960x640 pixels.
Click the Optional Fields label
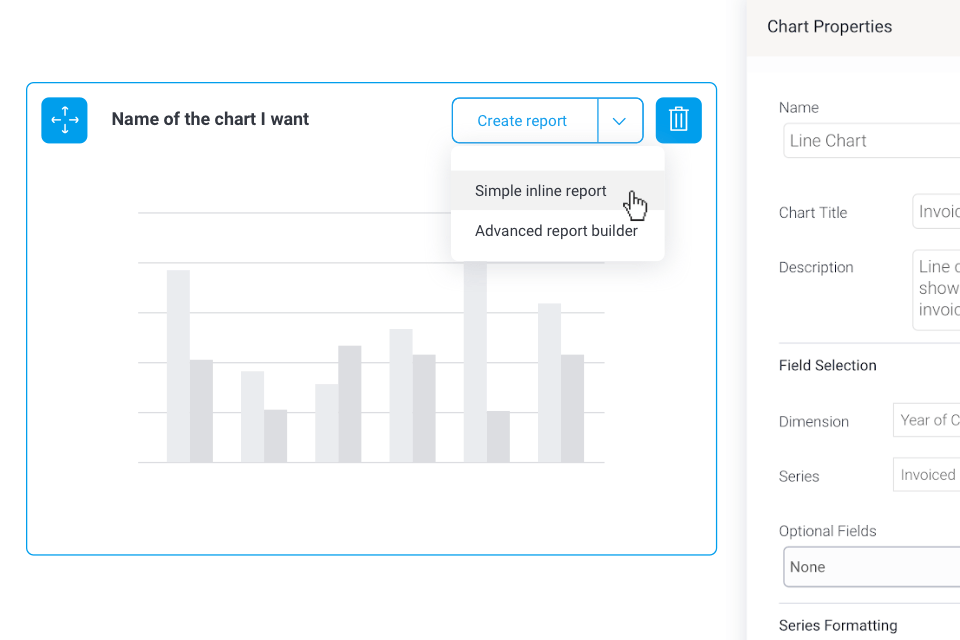[x=827, y=531]
